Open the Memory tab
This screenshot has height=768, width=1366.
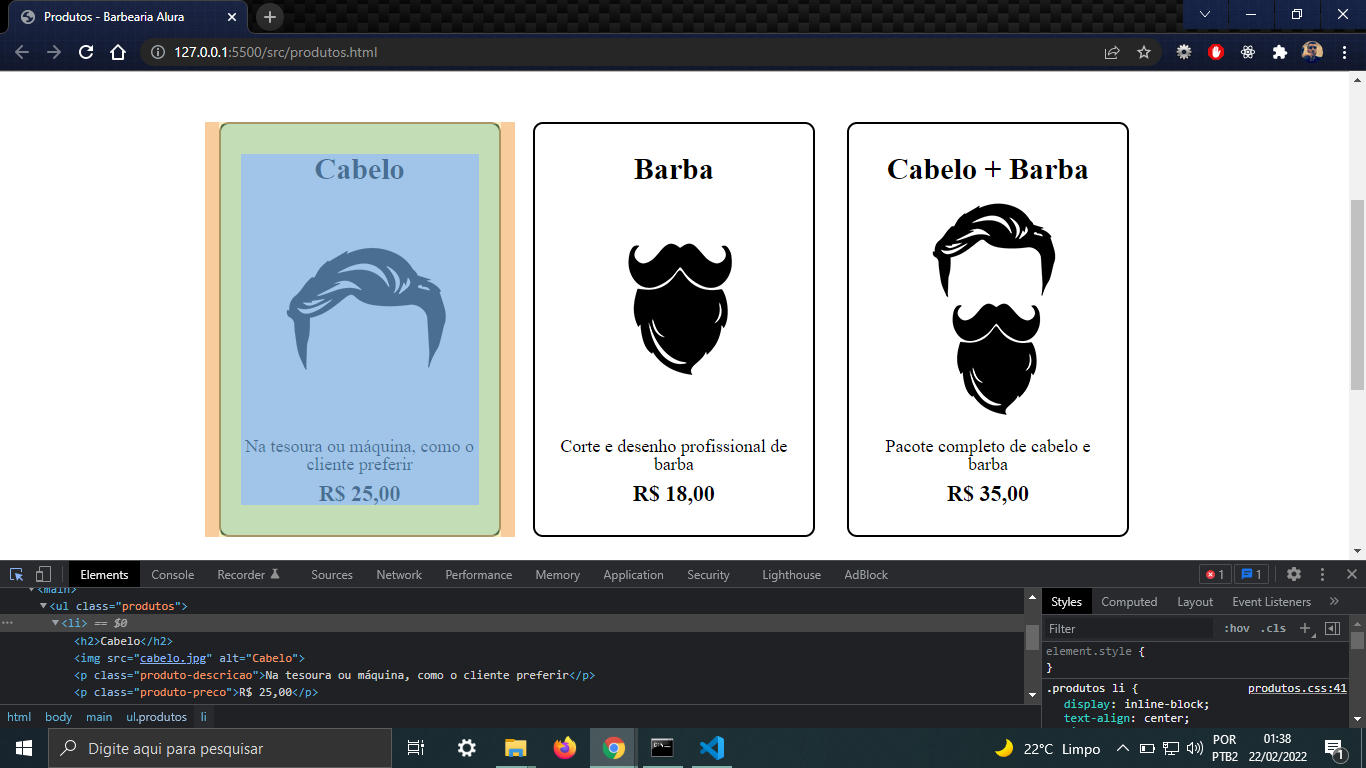coord(557,574)
